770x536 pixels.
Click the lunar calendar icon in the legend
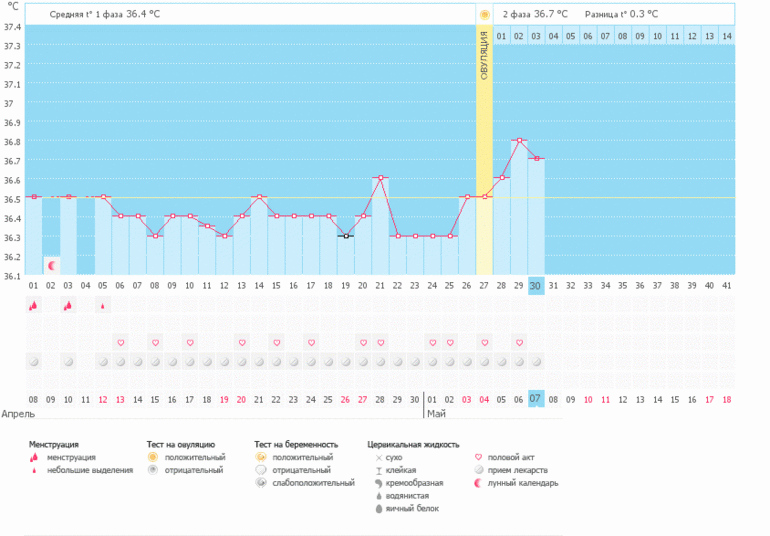[478, 483]
